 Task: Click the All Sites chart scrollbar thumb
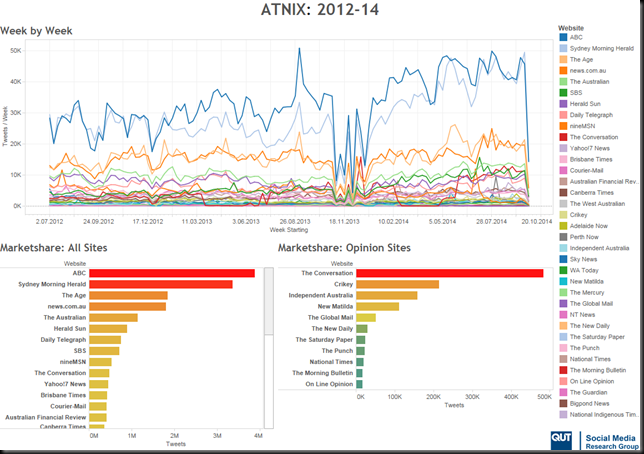point(269,301)
